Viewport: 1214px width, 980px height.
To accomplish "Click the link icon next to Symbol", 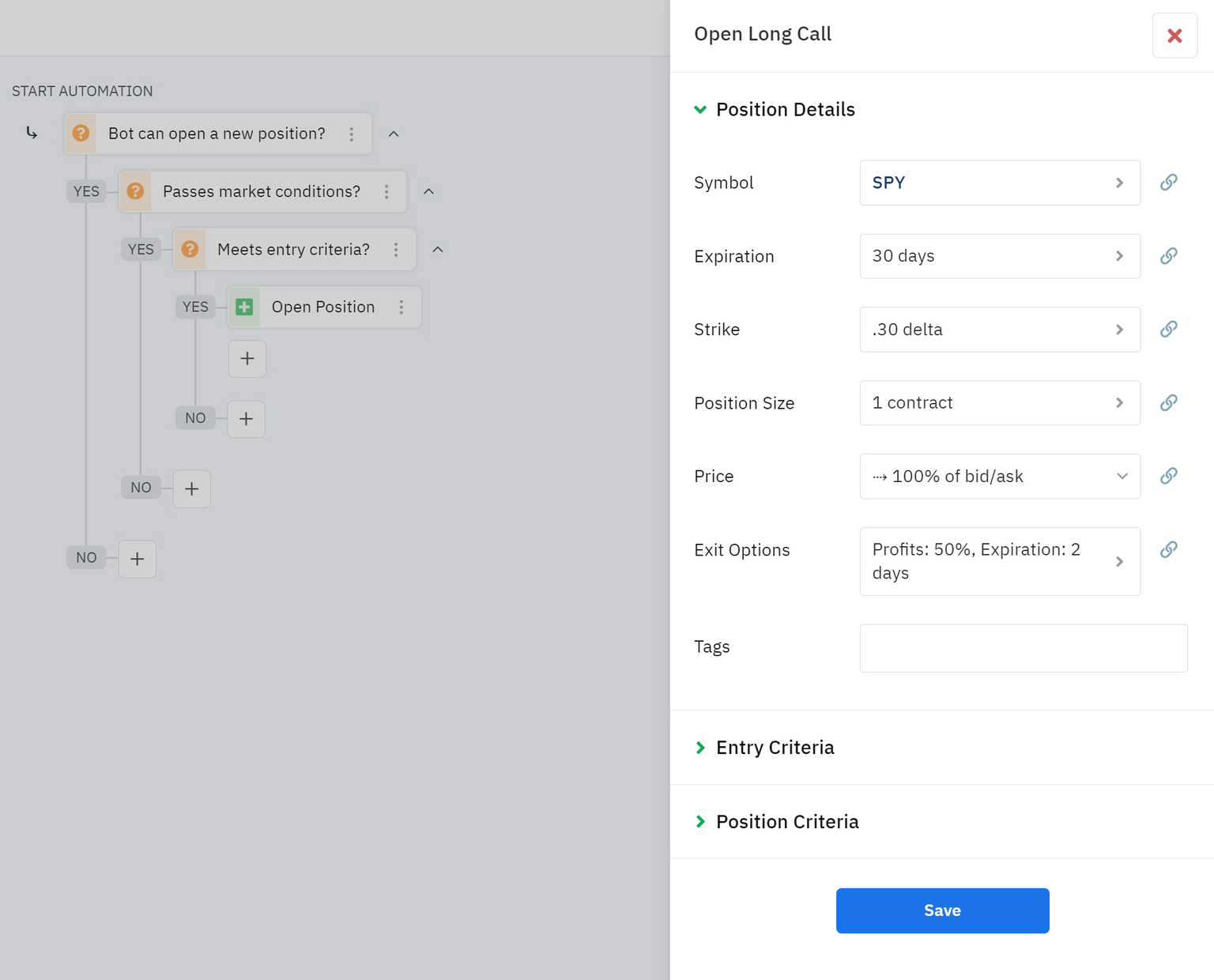I will 1168,183.
